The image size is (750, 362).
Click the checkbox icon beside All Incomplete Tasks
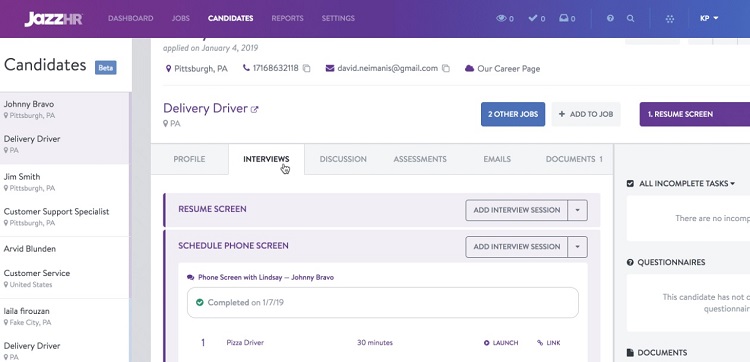(630, 184)
